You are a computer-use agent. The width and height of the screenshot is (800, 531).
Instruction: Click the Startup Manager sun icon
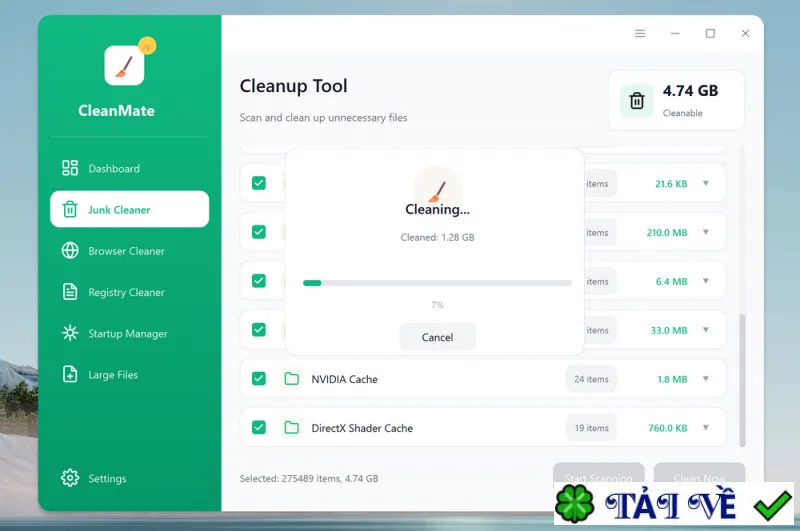(x=70, y=333)
